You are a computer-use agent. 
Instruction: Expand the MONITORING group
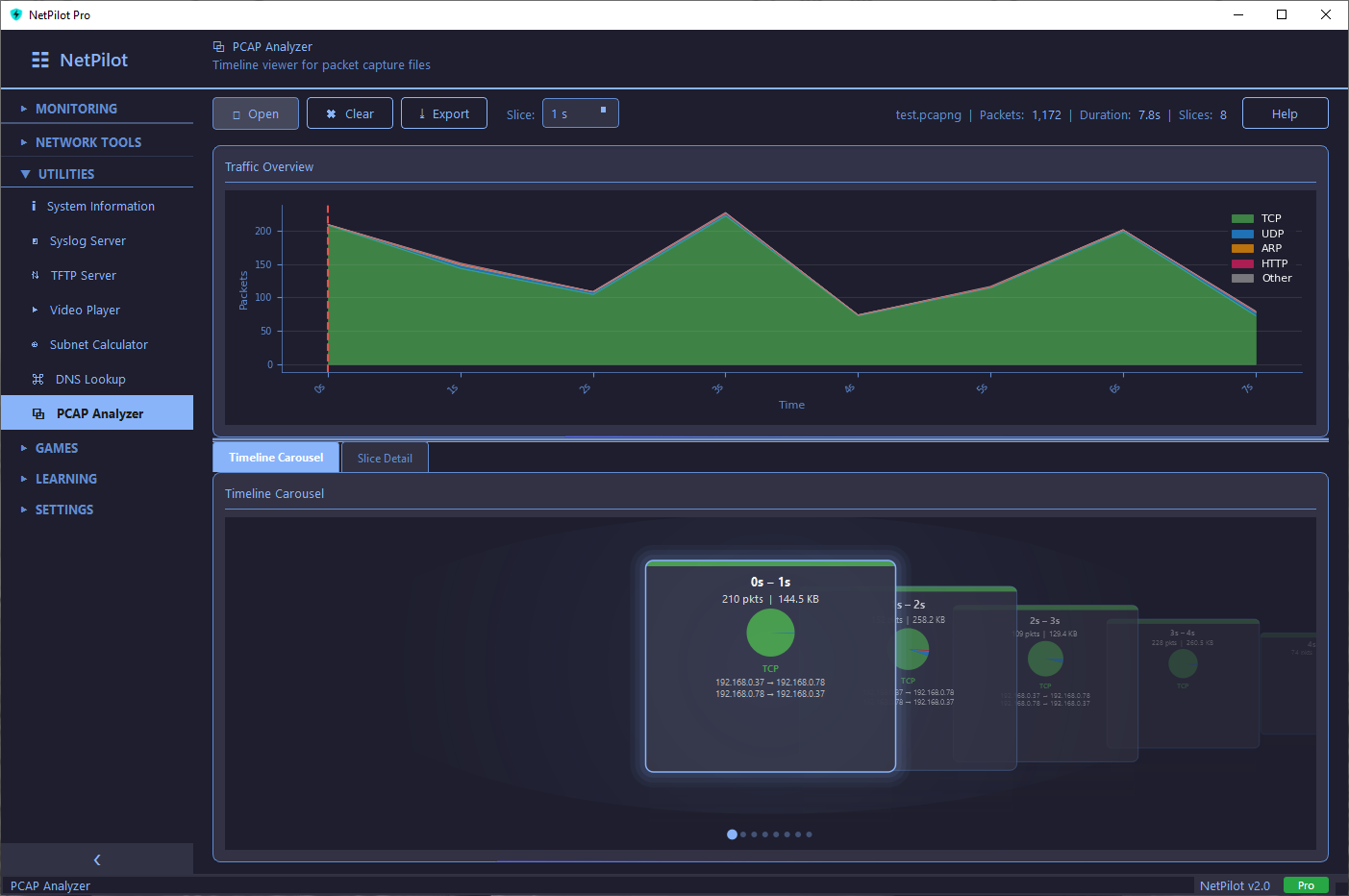click(78, 109)
